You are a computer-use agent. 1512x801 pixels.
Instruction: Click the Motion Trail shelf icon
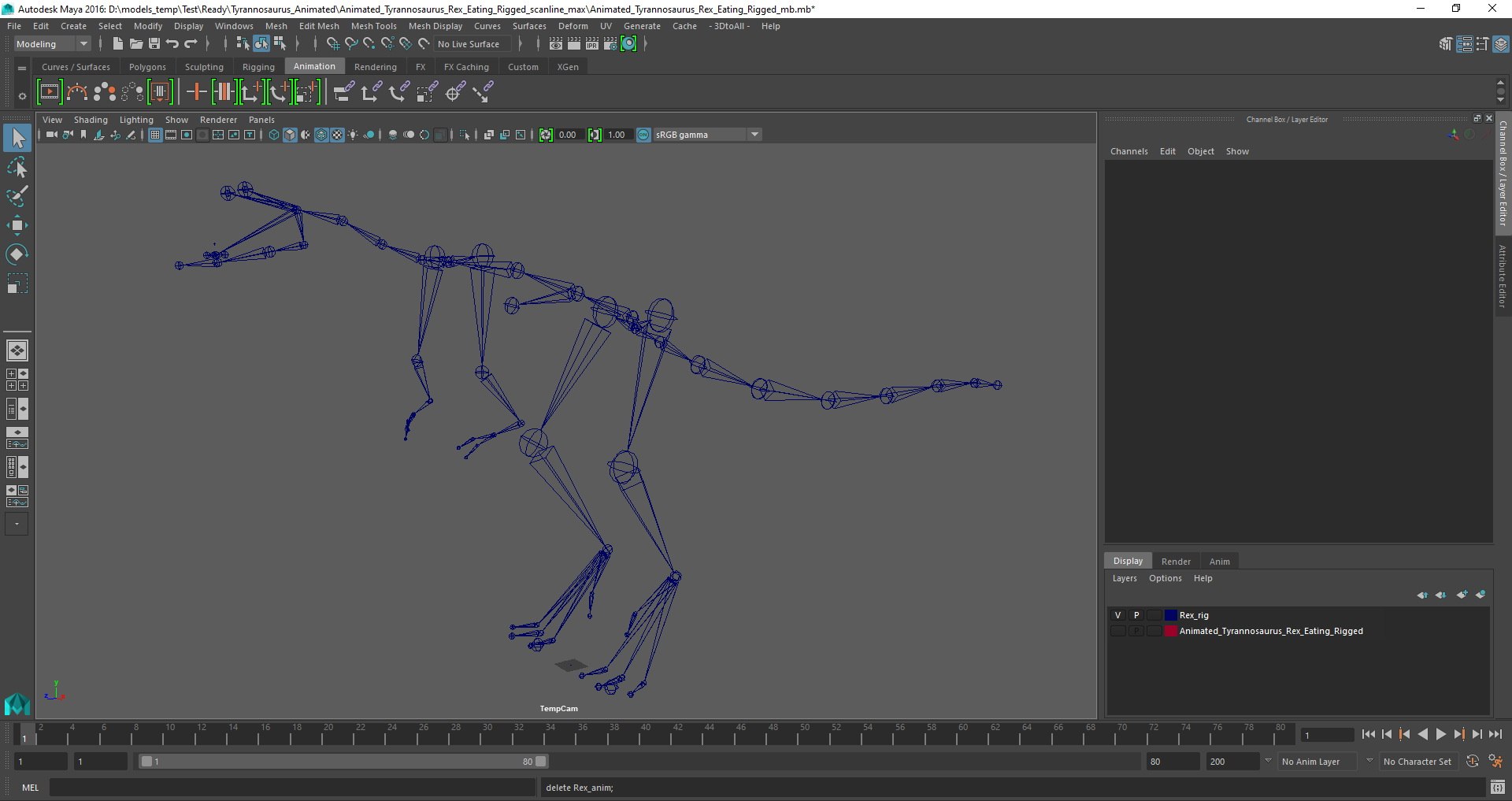click(x=77, y=92)
